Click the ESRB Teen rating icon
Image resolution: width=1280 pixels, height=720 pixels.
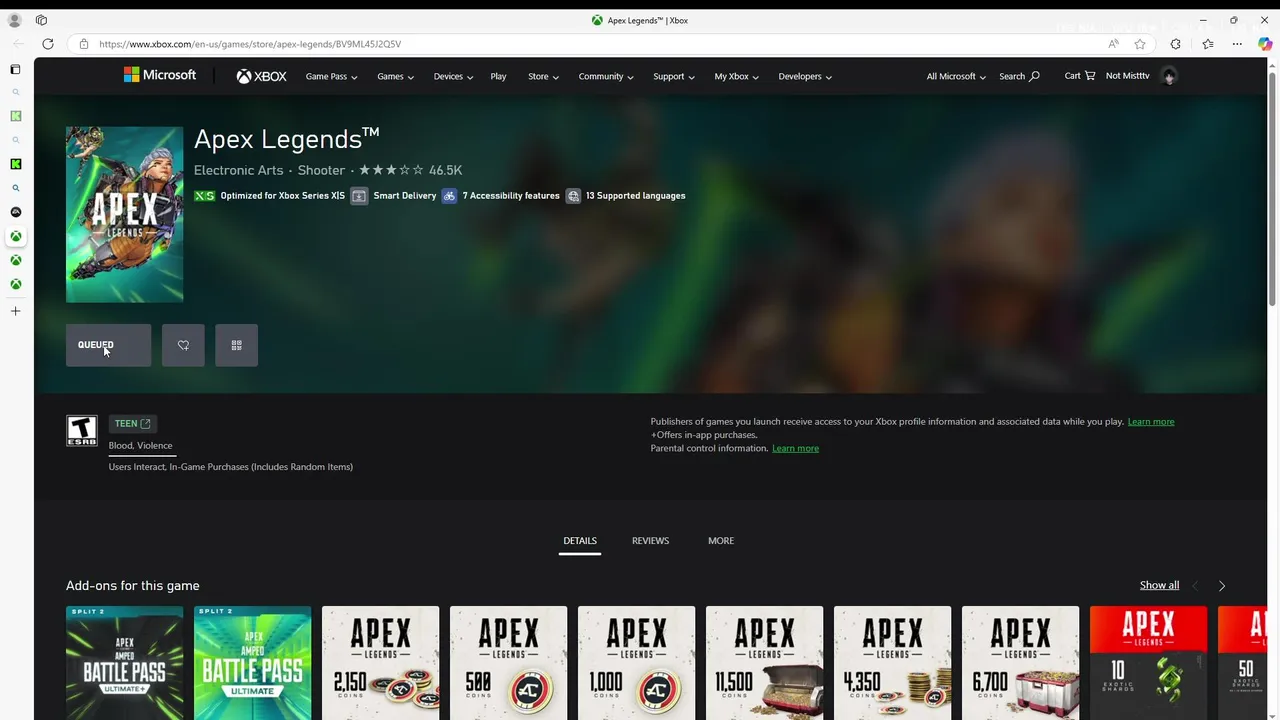(x=82, y=431)
